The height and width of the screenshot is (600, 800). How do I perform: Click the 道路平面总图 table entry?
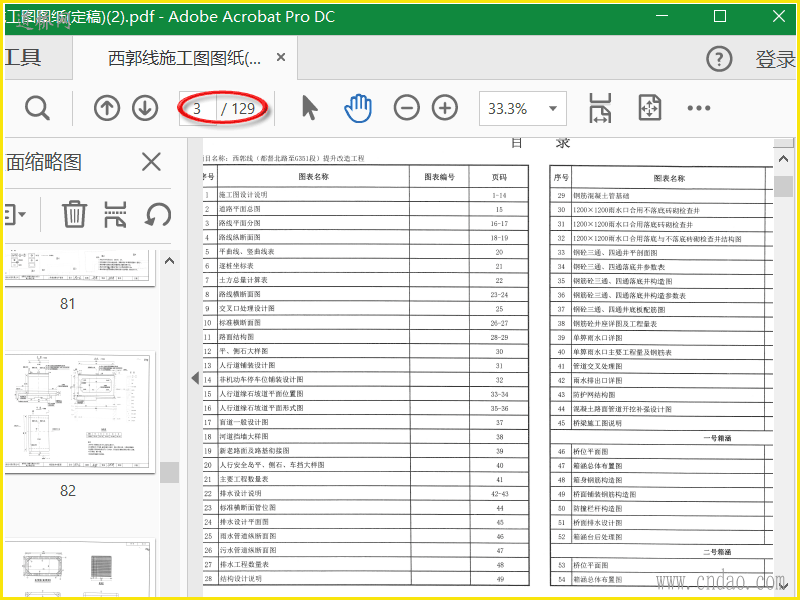coord(240,209)
